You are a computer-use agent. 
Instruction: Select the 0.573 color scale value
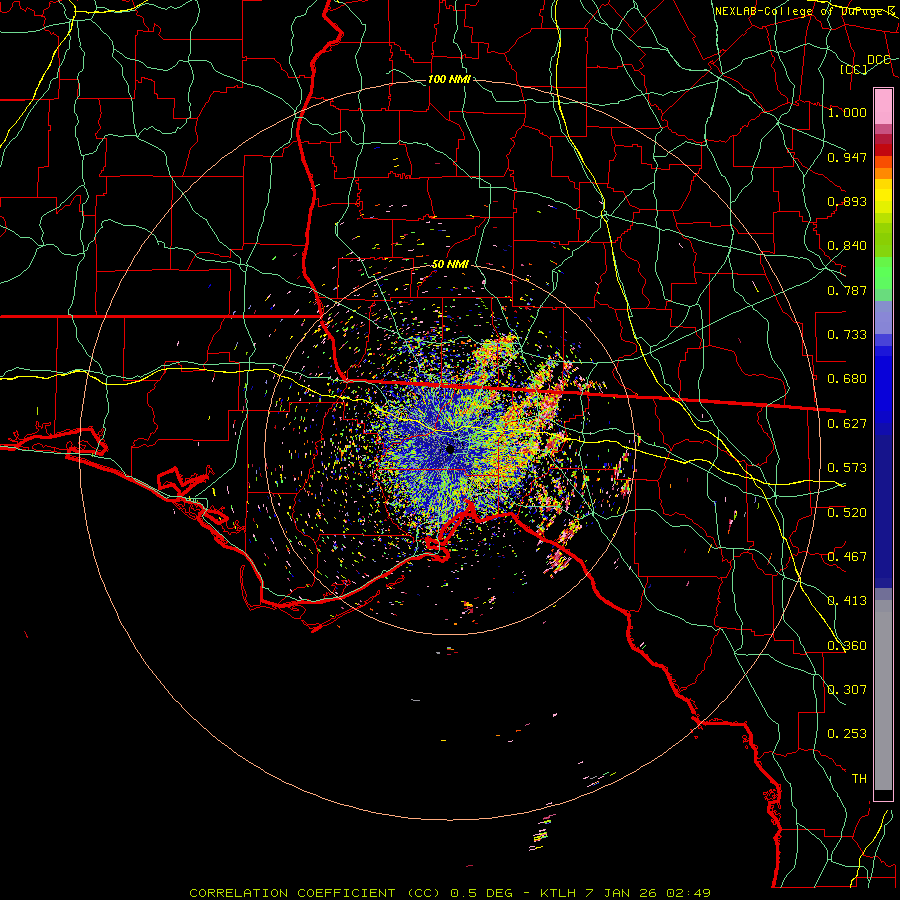847,468
